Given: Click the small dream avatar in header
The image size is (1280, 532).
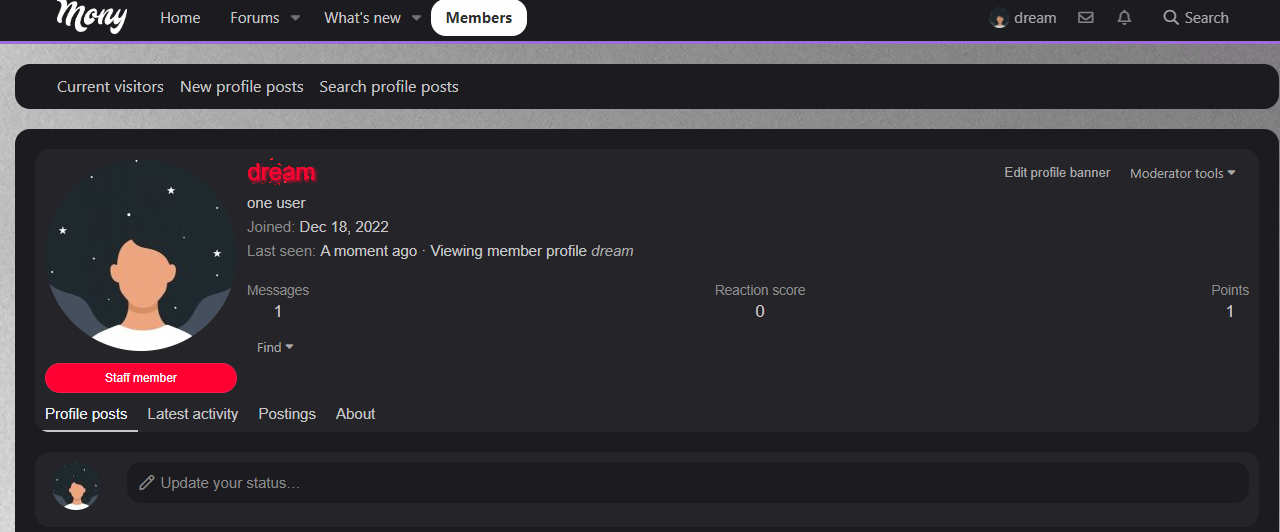Looking at the screenshot, I should [x=998, y=18].
